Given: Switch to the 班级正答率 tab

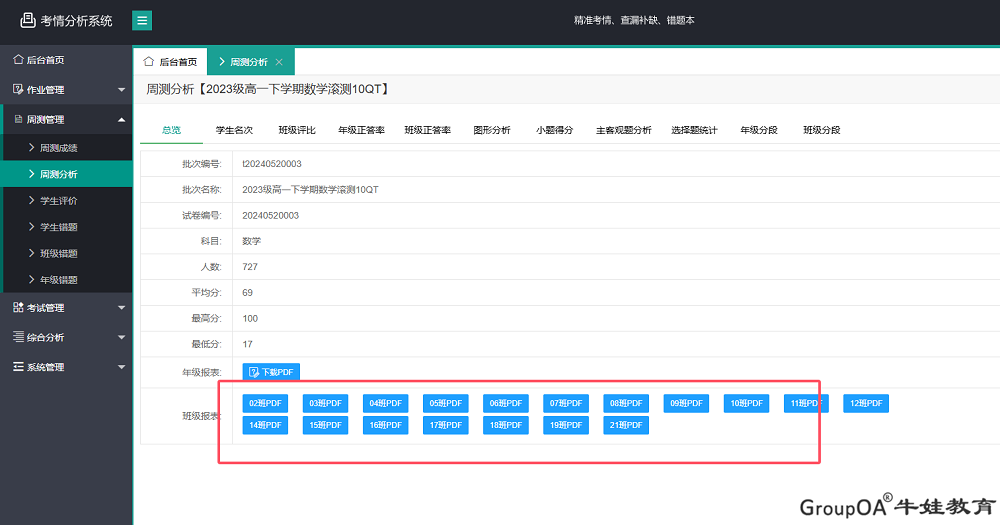Looking at the screenshot, I should tap(427, 130).
